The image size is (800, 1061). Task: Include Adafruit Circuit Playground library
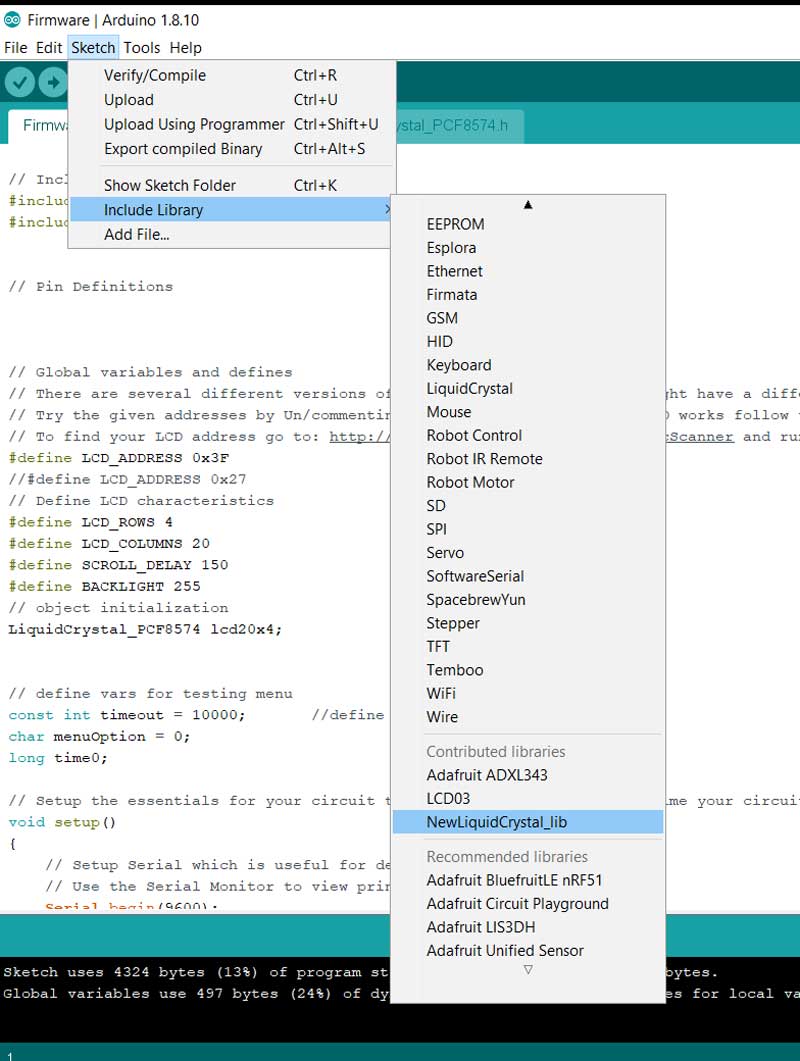coord(528,904)
